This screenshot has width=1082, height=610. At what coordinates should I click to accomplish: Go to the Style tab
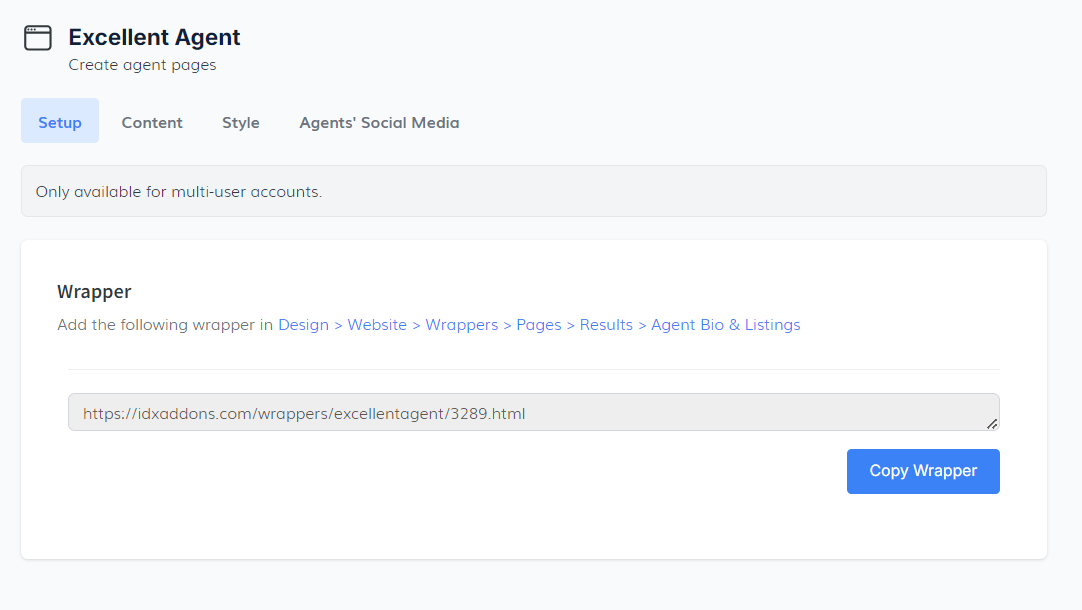point(241,122)
